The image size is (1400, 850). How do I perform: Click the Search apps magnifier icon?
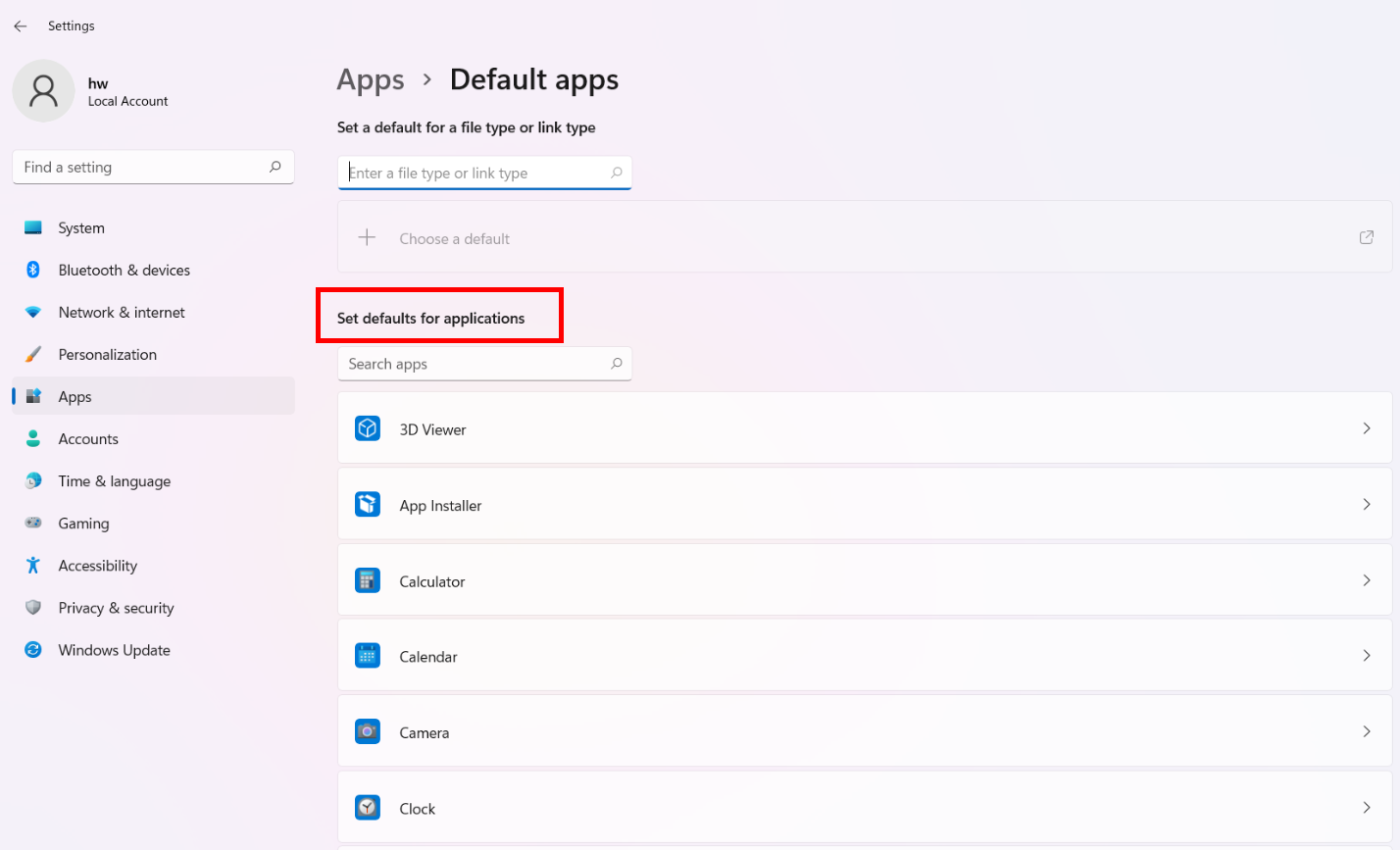pyautogui.click(x=617, y=364)
